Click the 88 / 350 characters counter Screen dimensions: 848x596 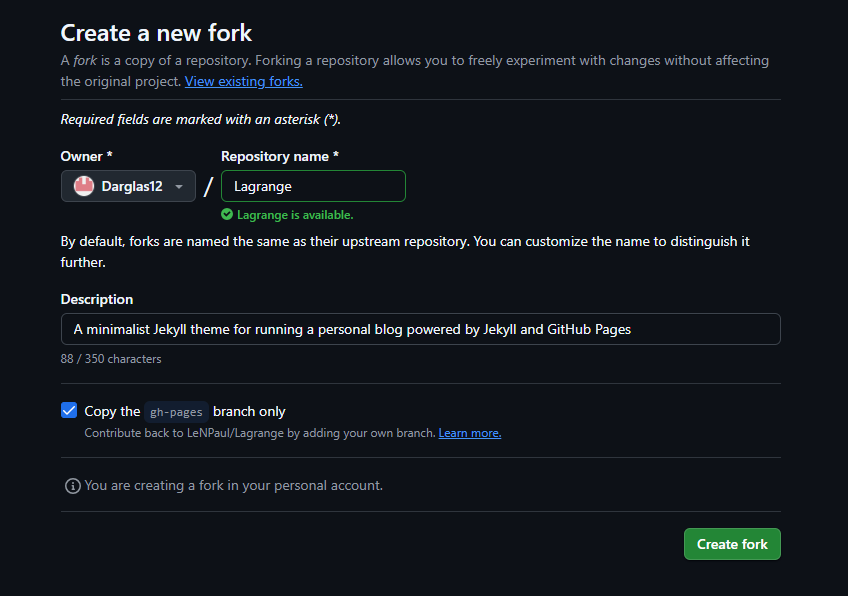110,358
